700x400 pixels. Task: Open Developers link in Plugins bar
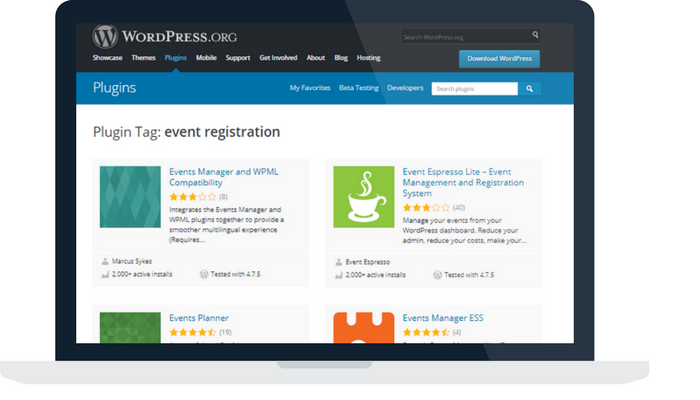tap(405, 88)
